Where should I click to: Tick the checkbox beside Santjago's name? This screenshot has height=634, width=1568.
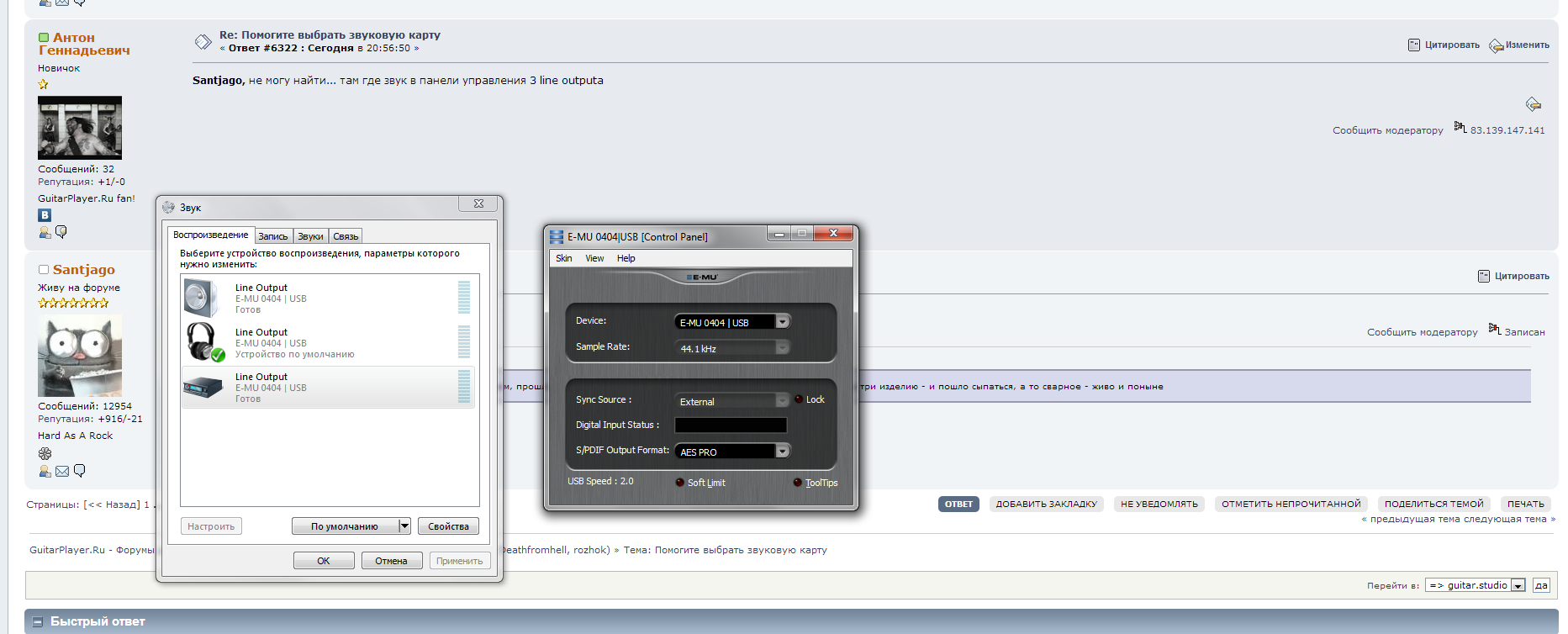point(44,270)
